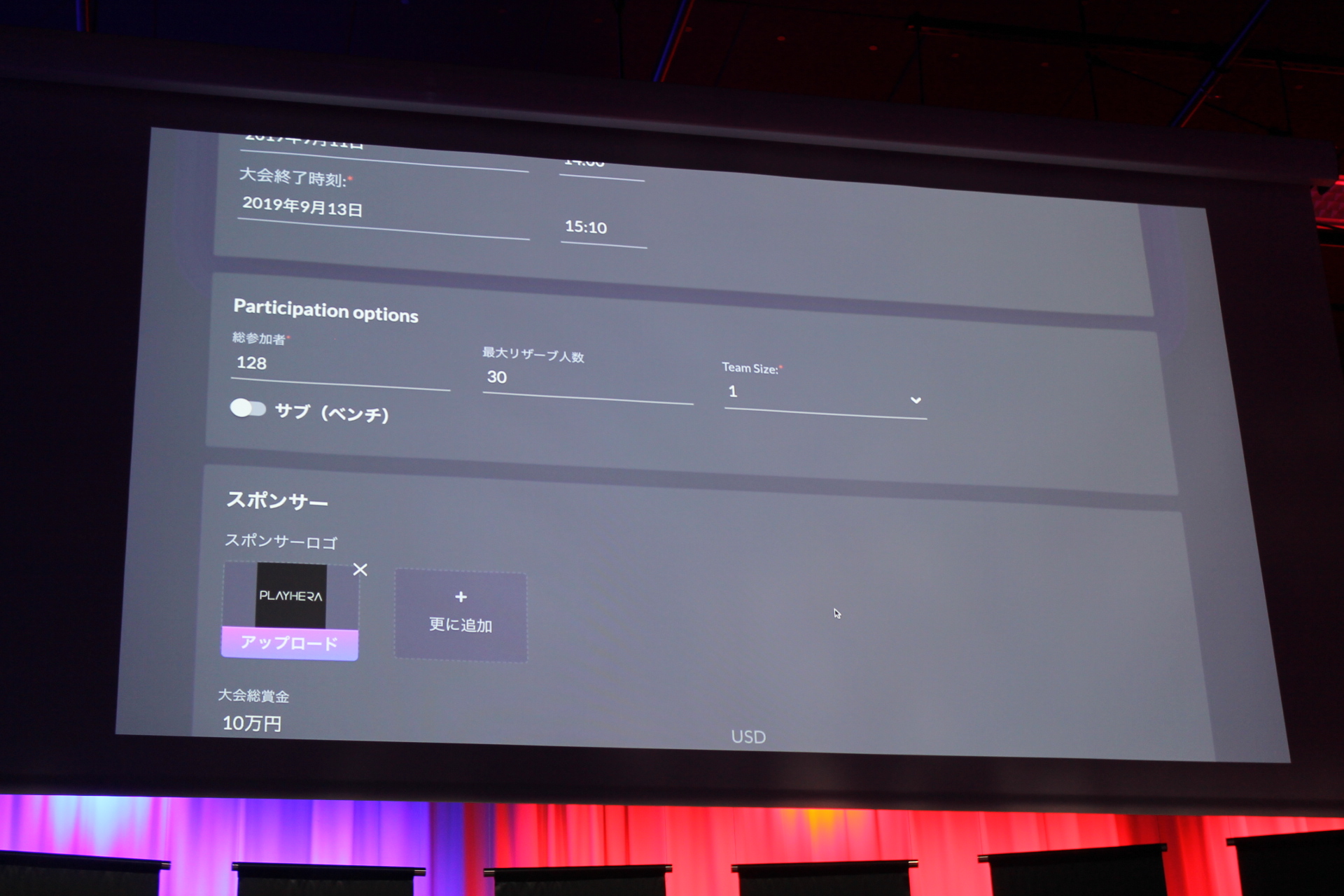This screenshot has width=1344, height=896.
Task: Open the USD currency selector
Action: pos(748,737)
